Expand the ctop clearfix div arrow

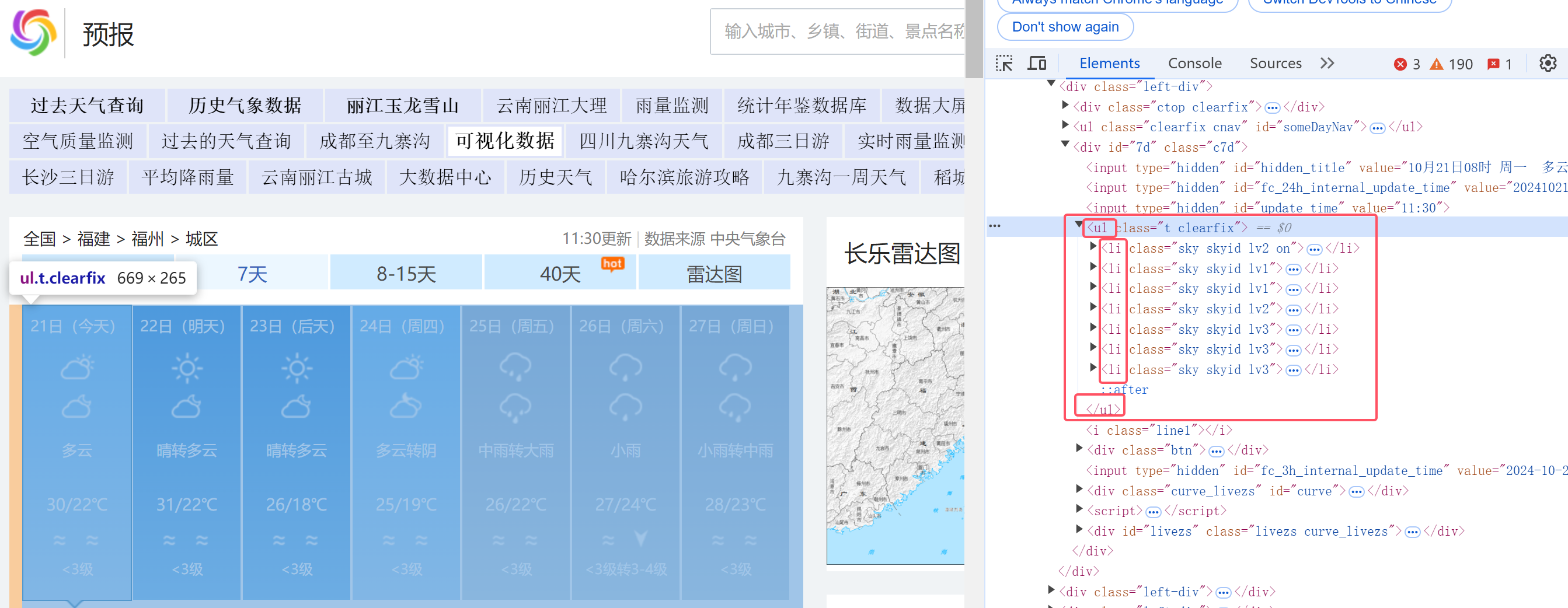(1065, 104)
